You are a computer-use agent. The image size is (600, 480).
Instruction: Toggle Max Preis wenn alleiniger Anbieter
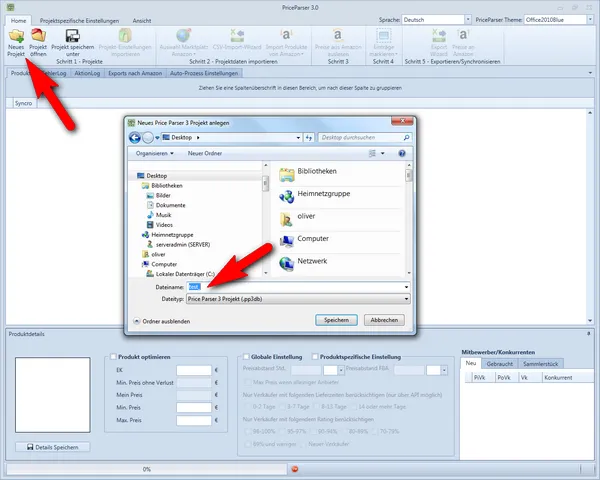248,382
